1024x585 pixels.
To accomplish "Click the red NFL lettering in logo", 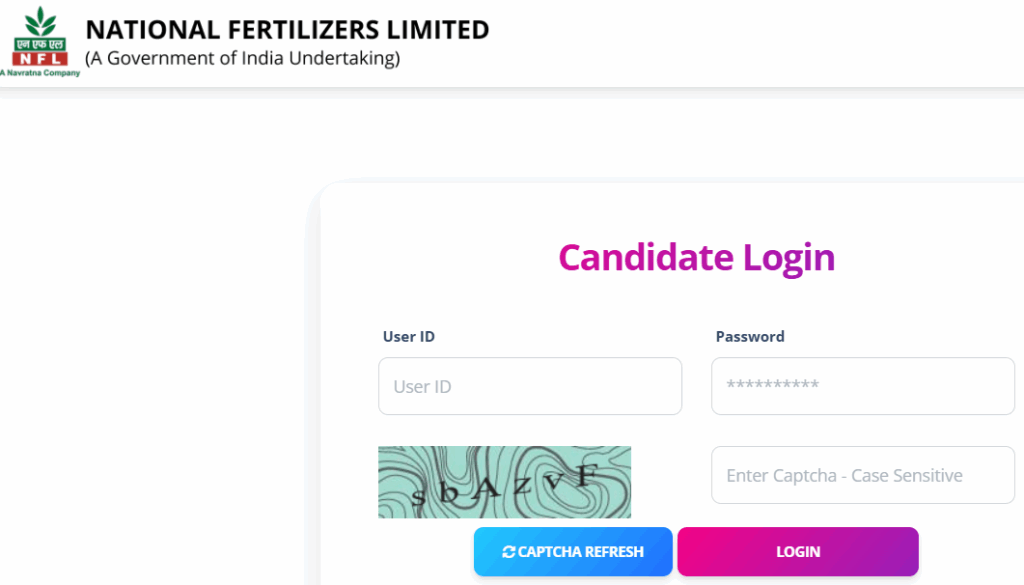I will coord(41,58).
